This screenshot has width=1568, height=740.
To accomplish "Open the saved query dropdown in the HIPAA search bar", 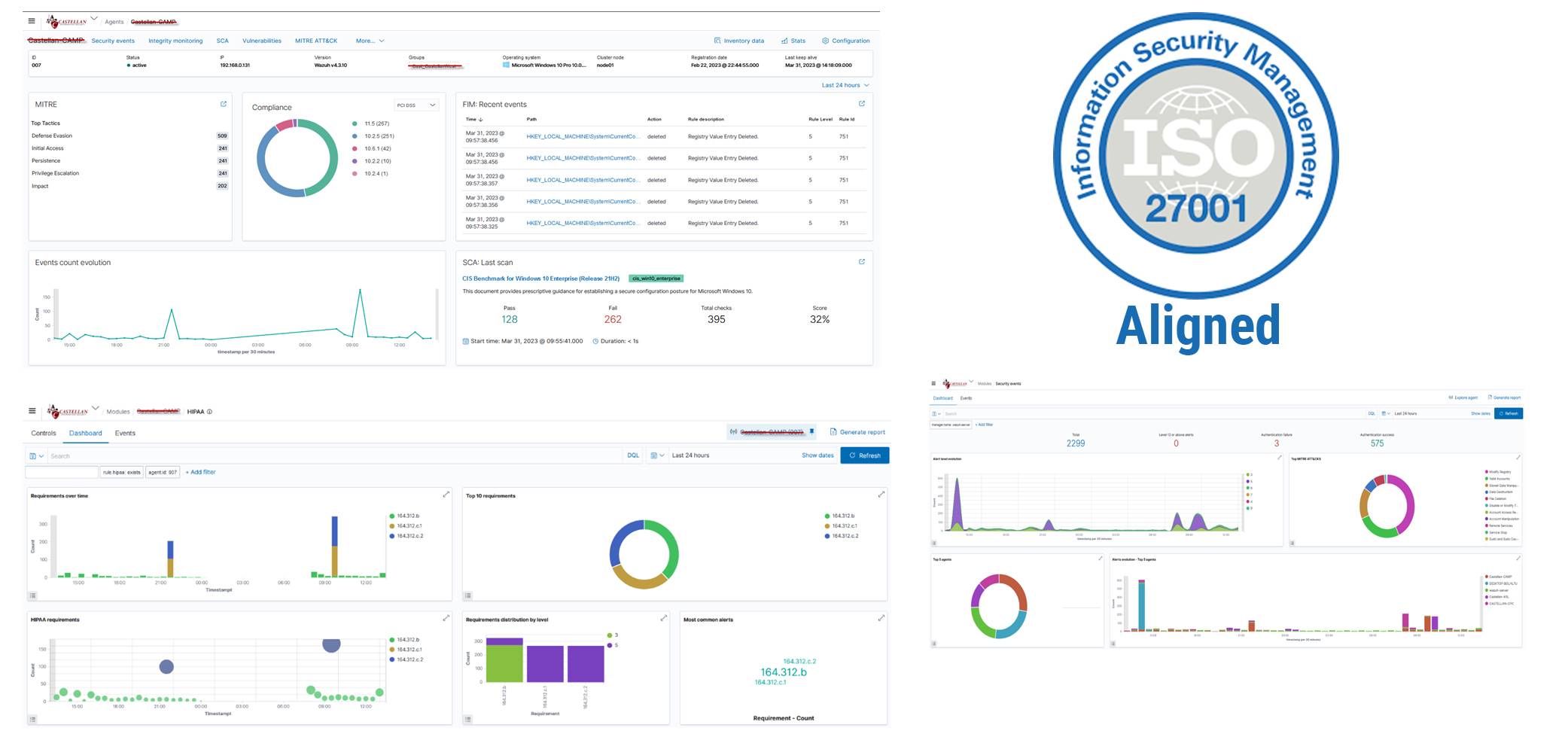I will point(36,455).
